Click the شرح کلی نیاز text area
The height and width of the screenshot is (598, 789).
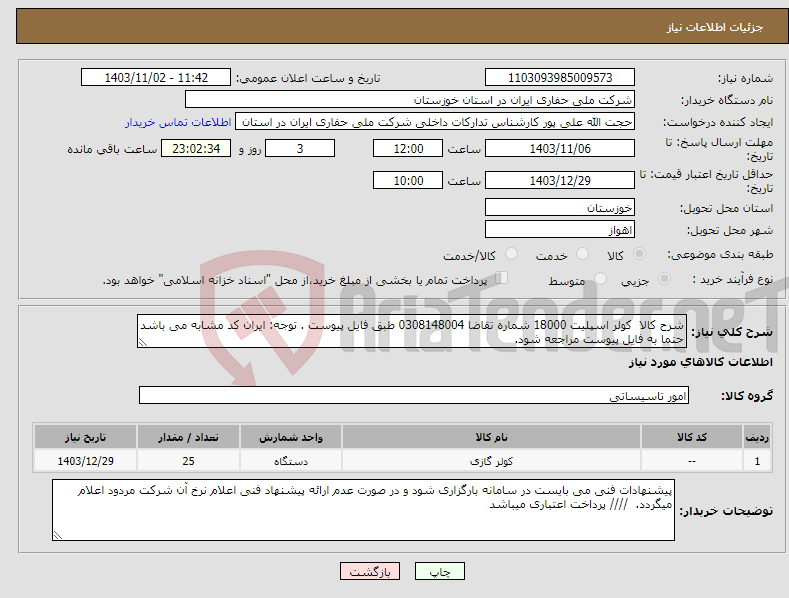click(x=412, y=331)
